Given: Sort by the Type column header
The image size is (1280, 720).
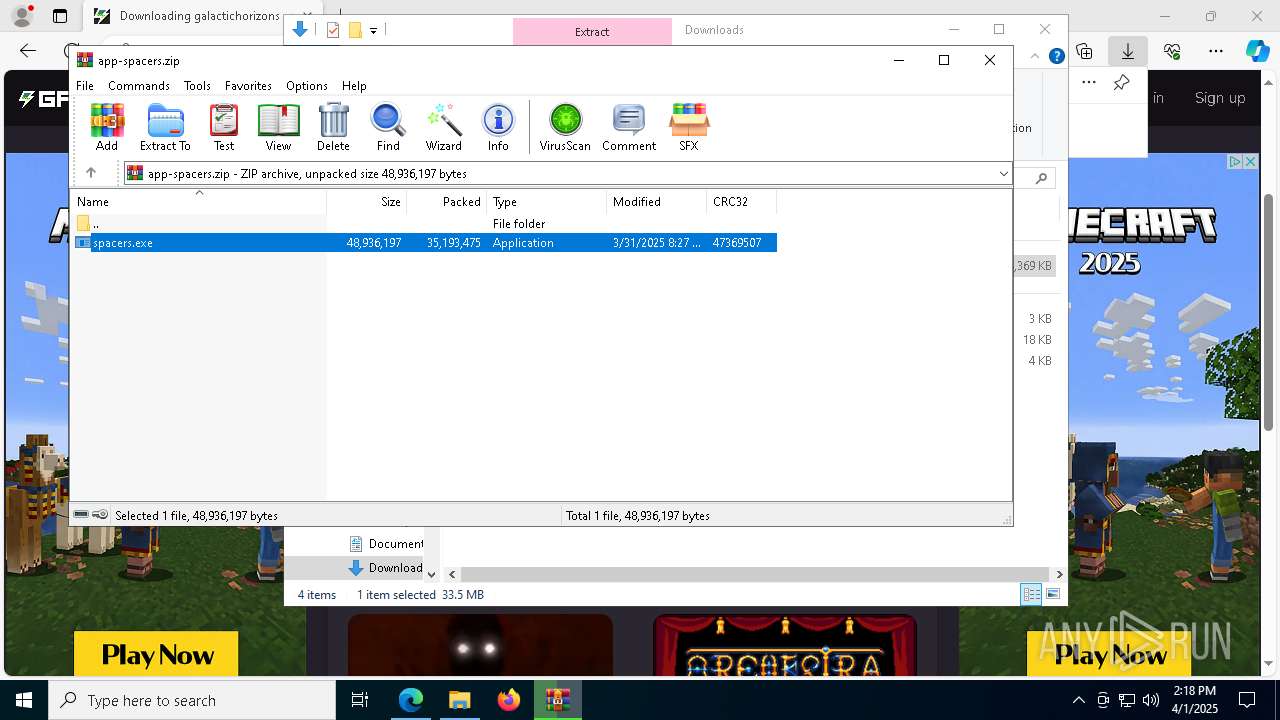Looking at the screenshot, I should pos(547,202).
